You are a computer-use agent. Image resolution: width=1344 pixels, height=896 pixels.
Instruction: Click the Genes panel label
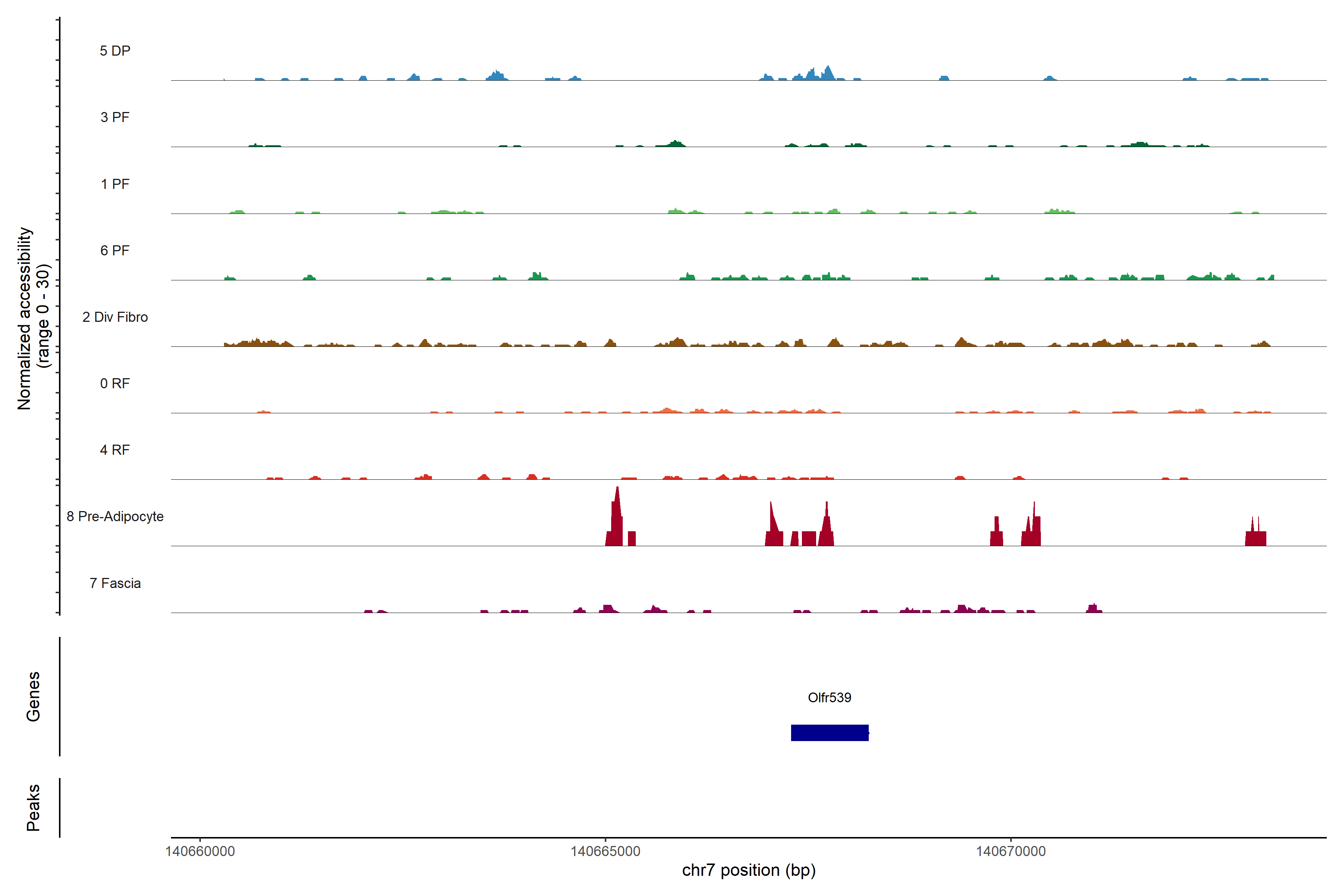pyautogui.click(x=33, y=697)
